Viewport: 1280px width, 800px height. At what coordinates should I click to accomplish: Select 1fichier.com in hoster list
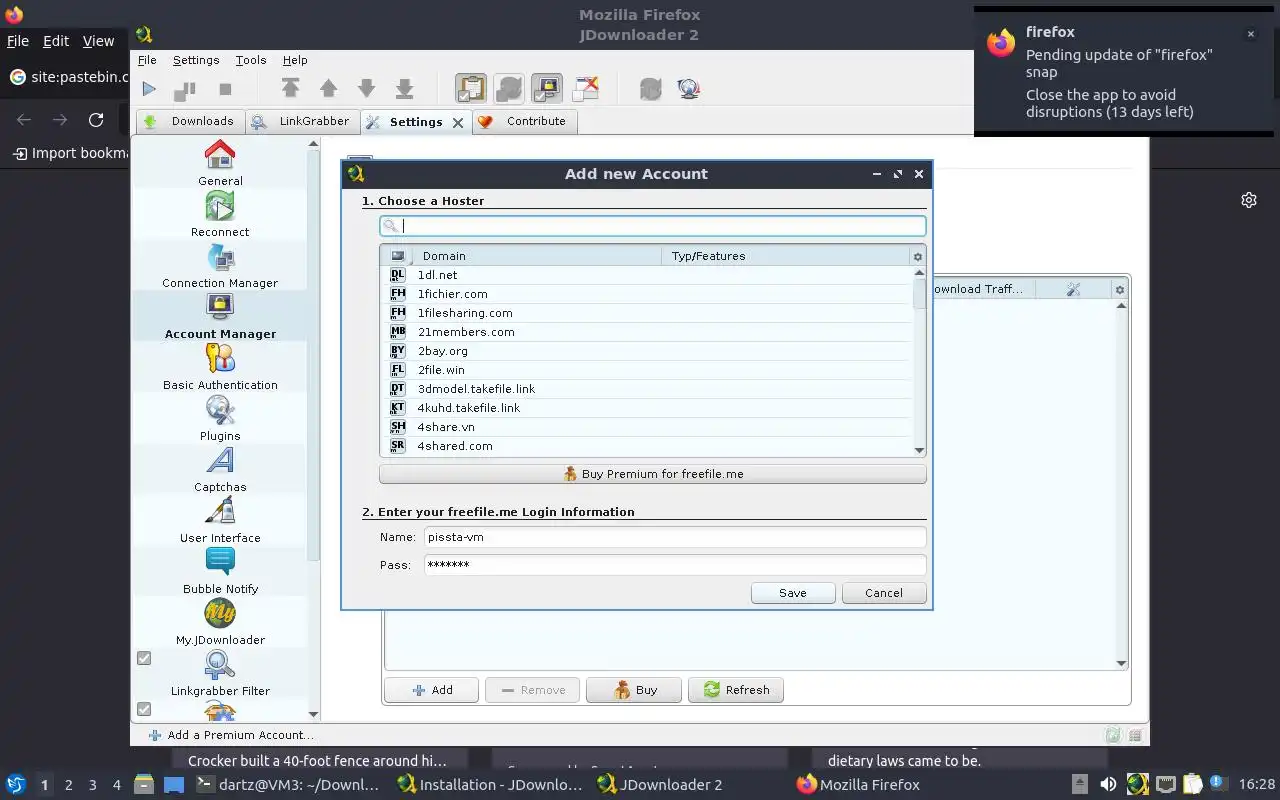point(646,294)
